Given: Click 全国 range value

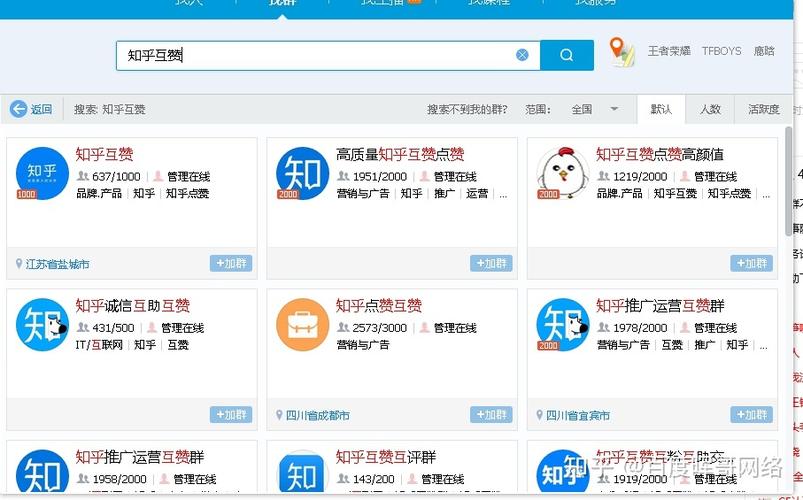Looking at the screenshot, I should pos(582,109).
